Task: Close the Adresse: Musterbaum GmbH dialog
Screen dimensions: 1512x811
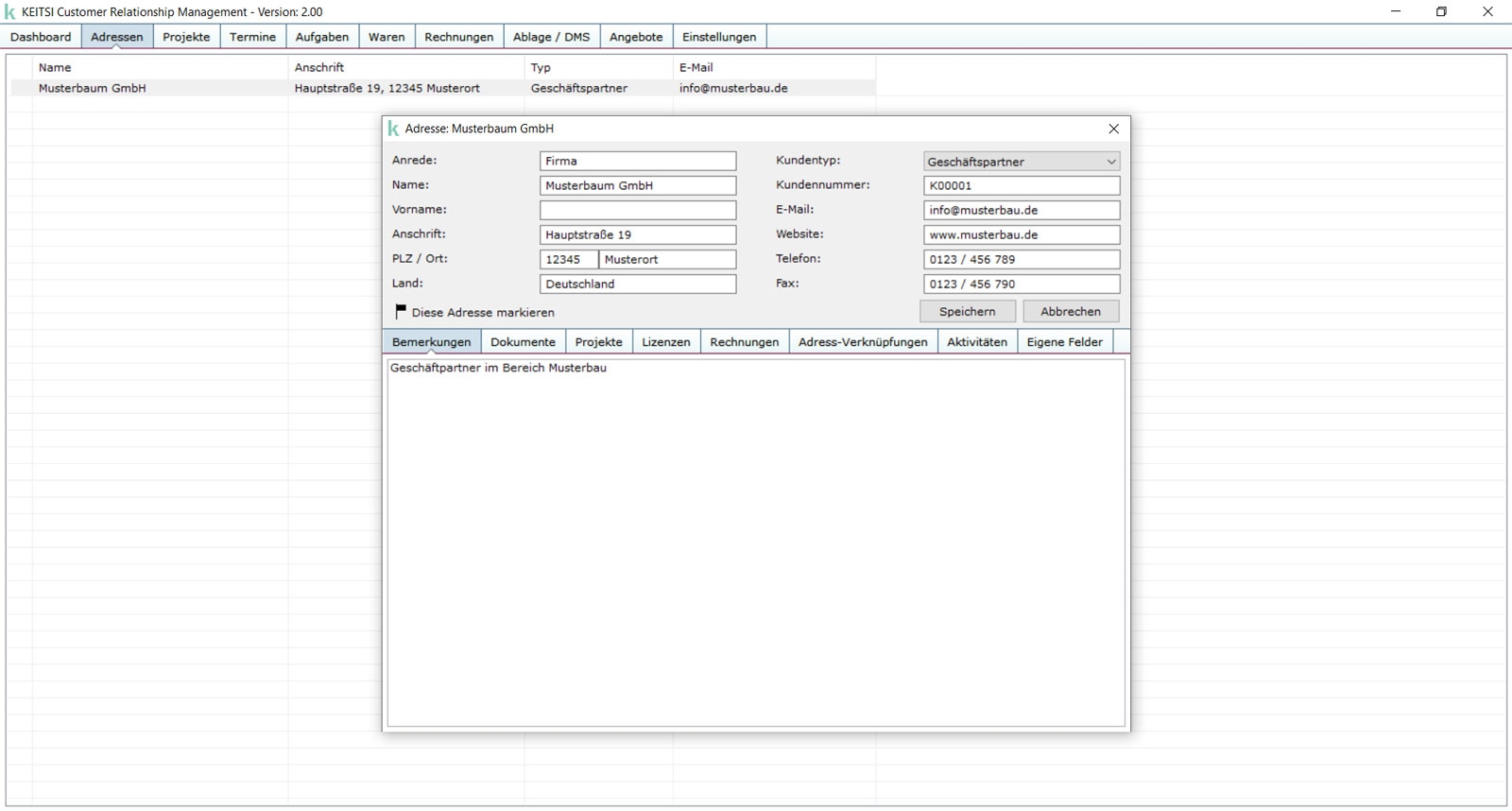Action: [1113, 129]
